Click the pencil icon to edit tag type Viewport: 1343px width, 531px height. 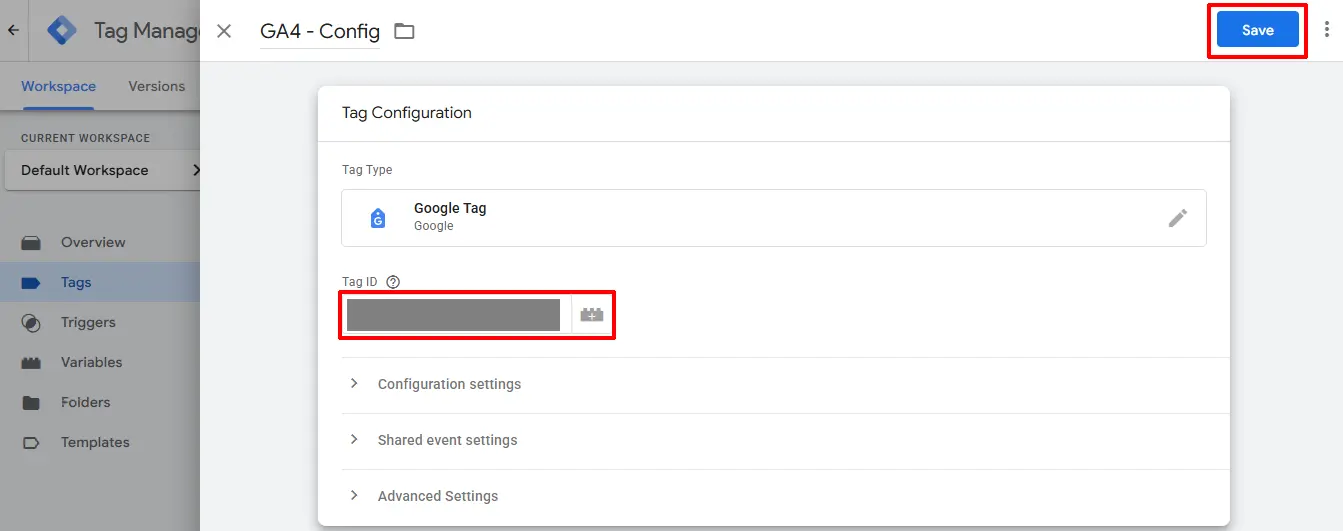[1178, 218]
